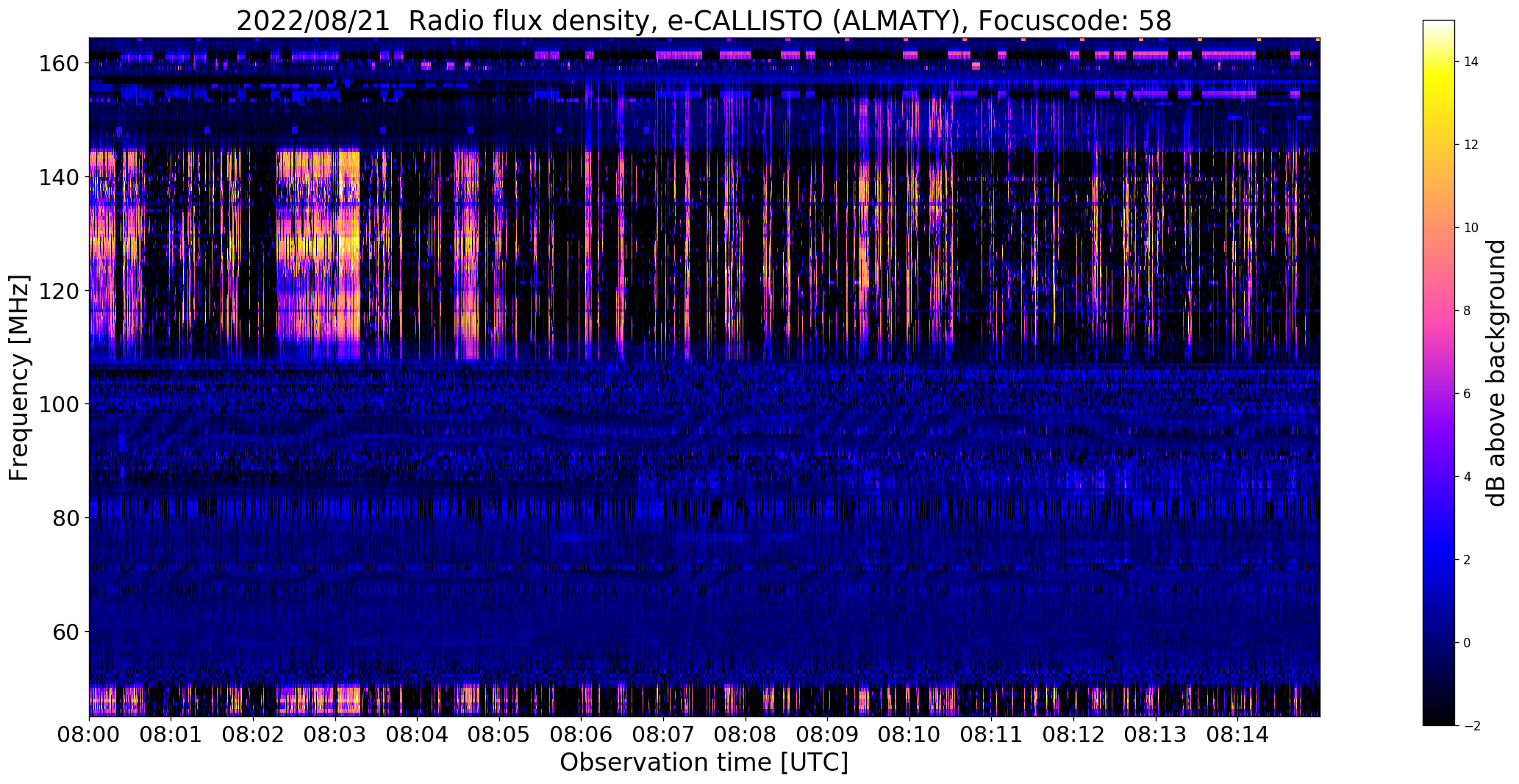Screen dimensions: 1519x784
Task: Click the 08:14 time tick label
Action: pyautogui.click(x=1237, y=734)
